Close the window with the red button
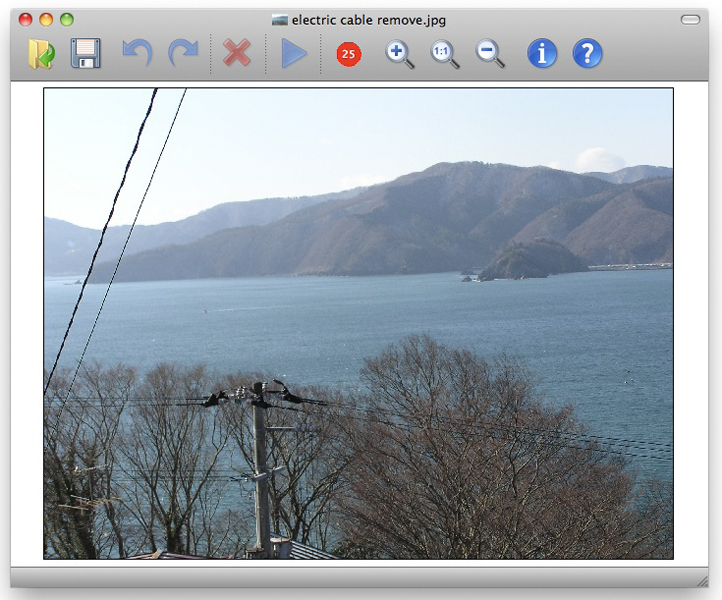This screenshot has width=722, height=600. [x=25, y=19]
